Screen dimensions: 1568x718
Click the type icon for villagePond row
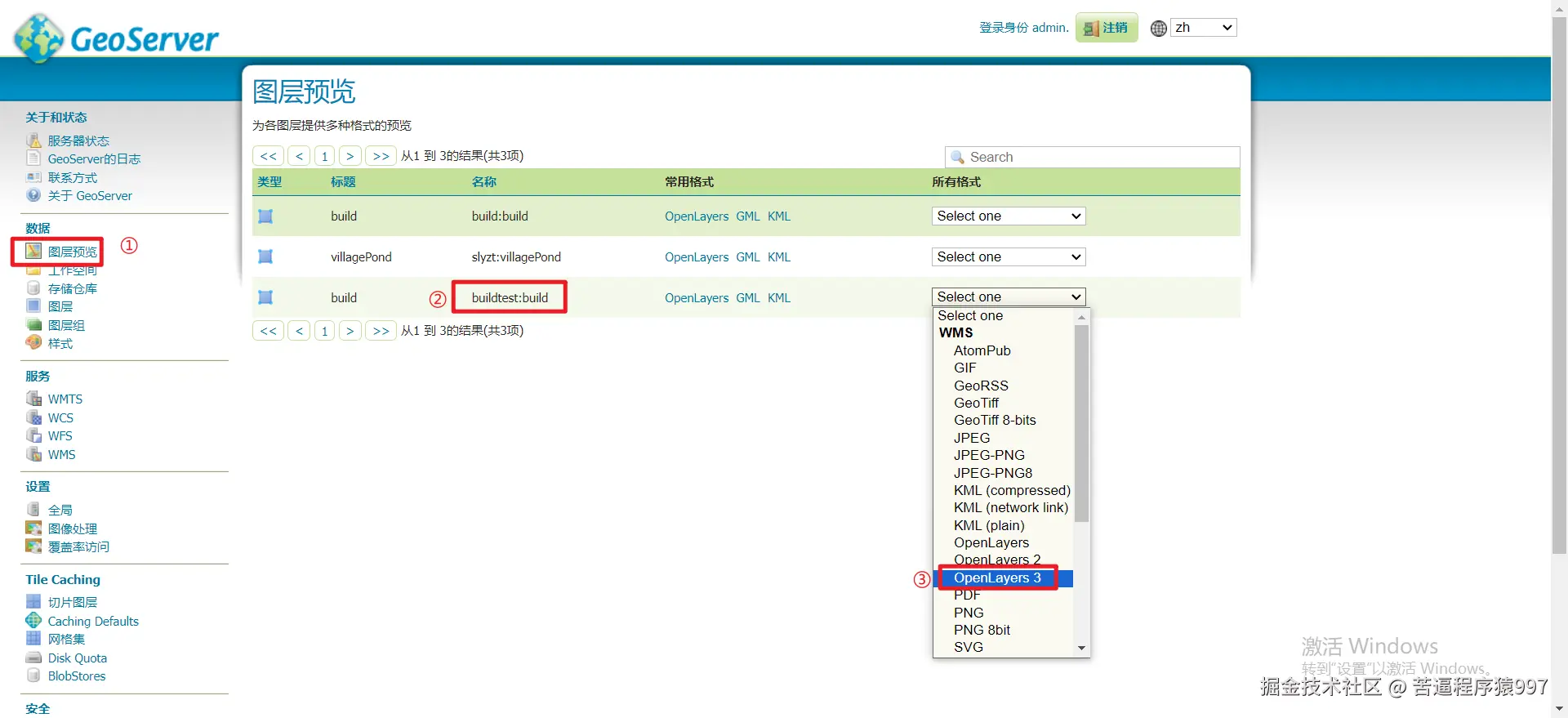coord(265,256)
